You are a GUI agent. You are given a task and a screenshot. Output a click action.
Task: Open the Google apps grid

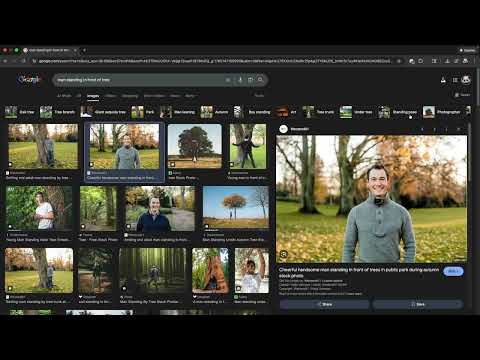point(455,80)
